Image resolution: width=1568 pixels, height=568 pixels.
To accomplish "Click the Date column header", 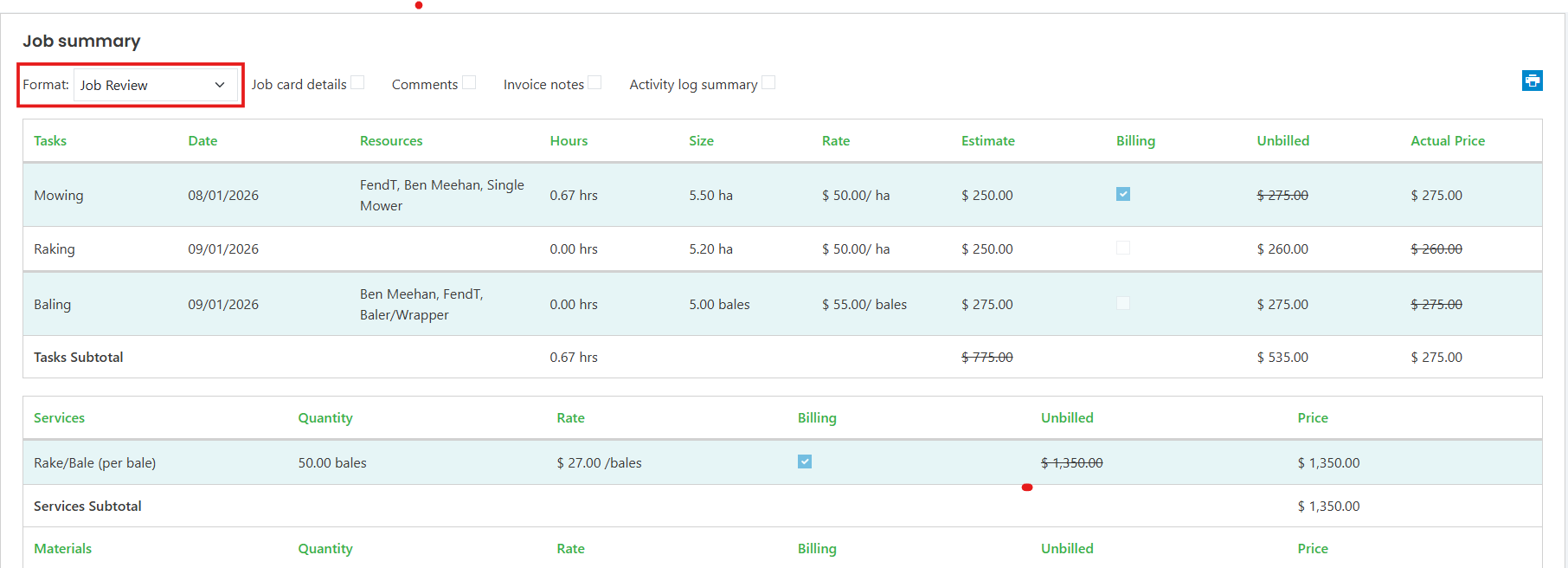I will coord(202,140).
